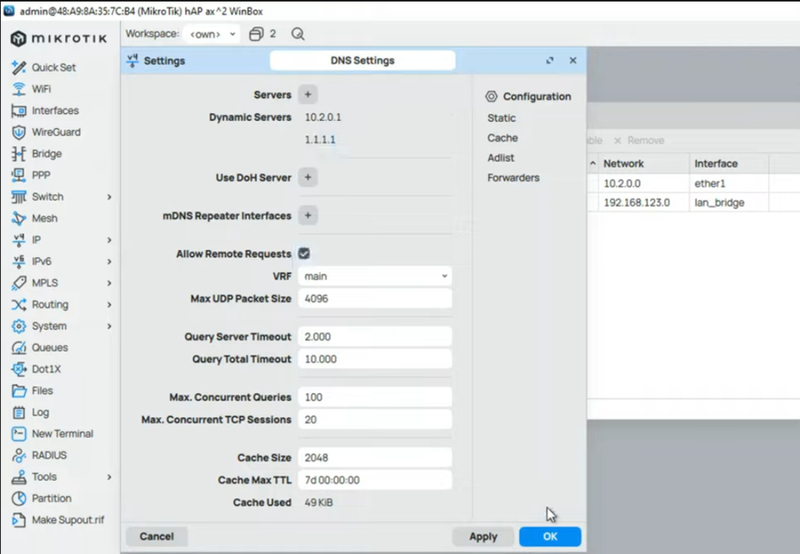Click the workspace search magnifier icon
The width and height of the screenshot is (800, 554).
(x=298, y=34)
